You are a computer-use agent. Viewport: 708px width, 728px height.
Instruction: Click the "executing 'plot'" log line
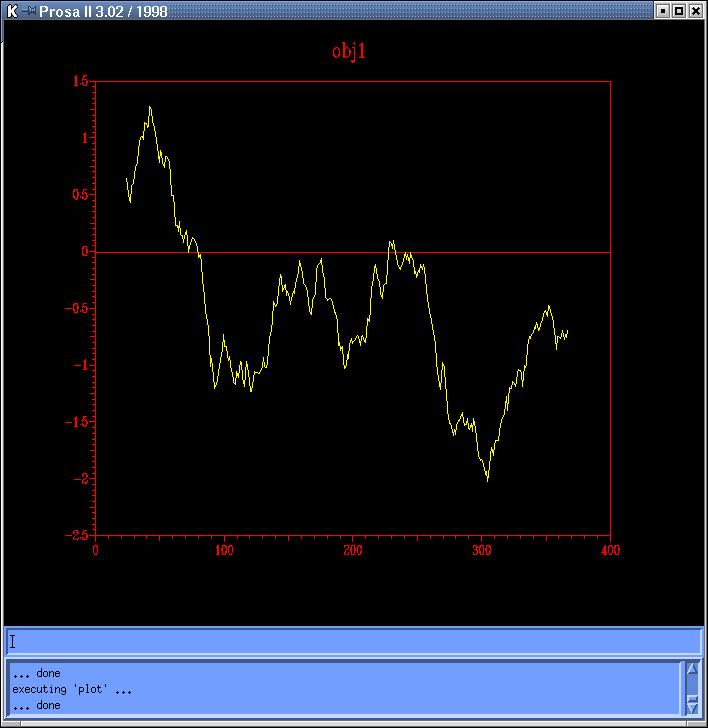(x=72, y=689)
